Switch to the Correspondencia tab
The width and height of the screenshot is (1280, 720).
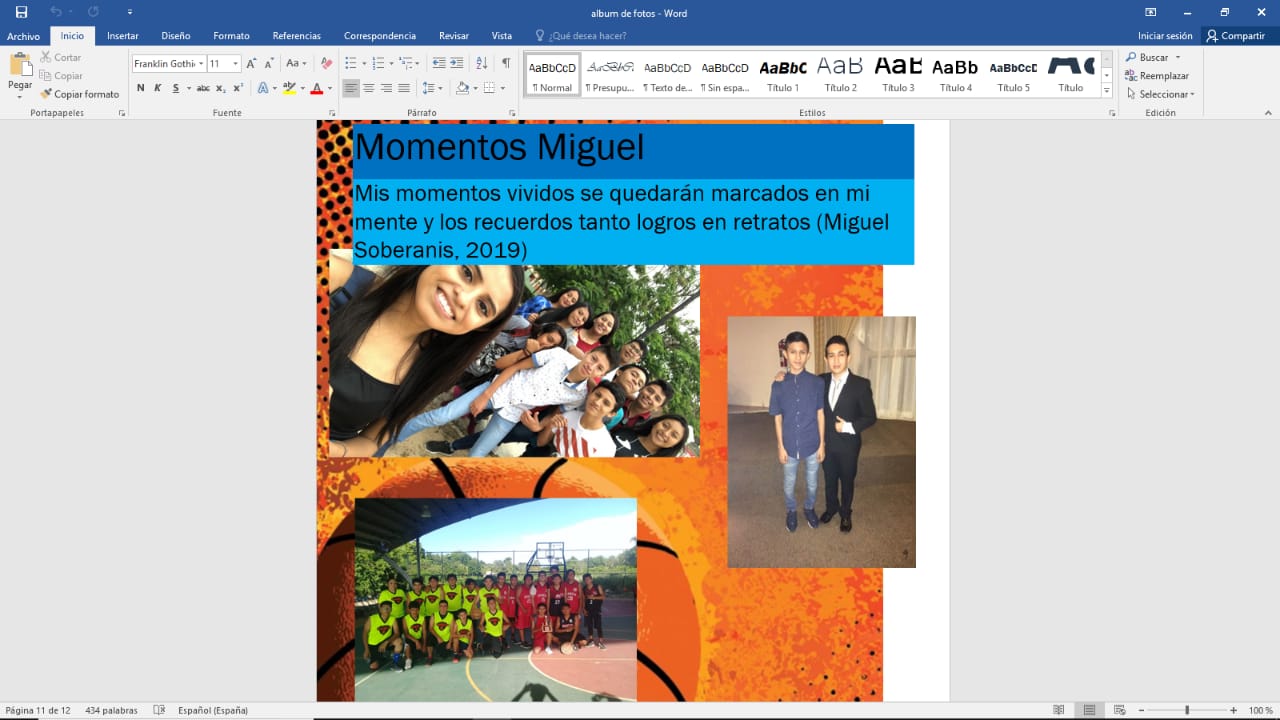pyautogui.click(x=380, y=36)
